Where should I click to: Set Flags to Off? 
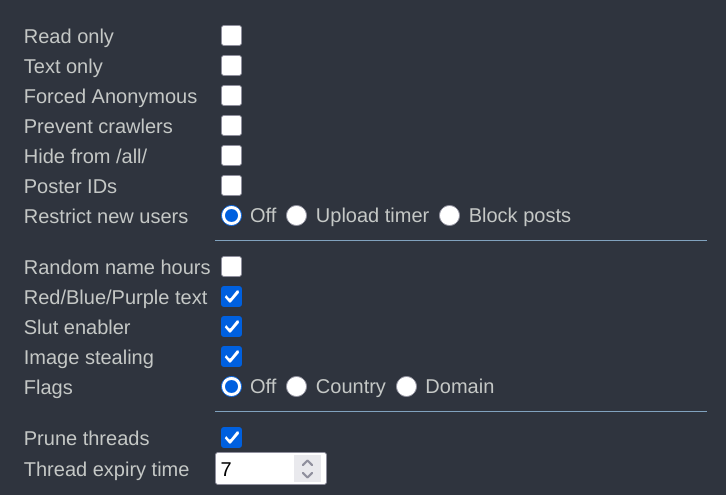click(x=231, y=387)
